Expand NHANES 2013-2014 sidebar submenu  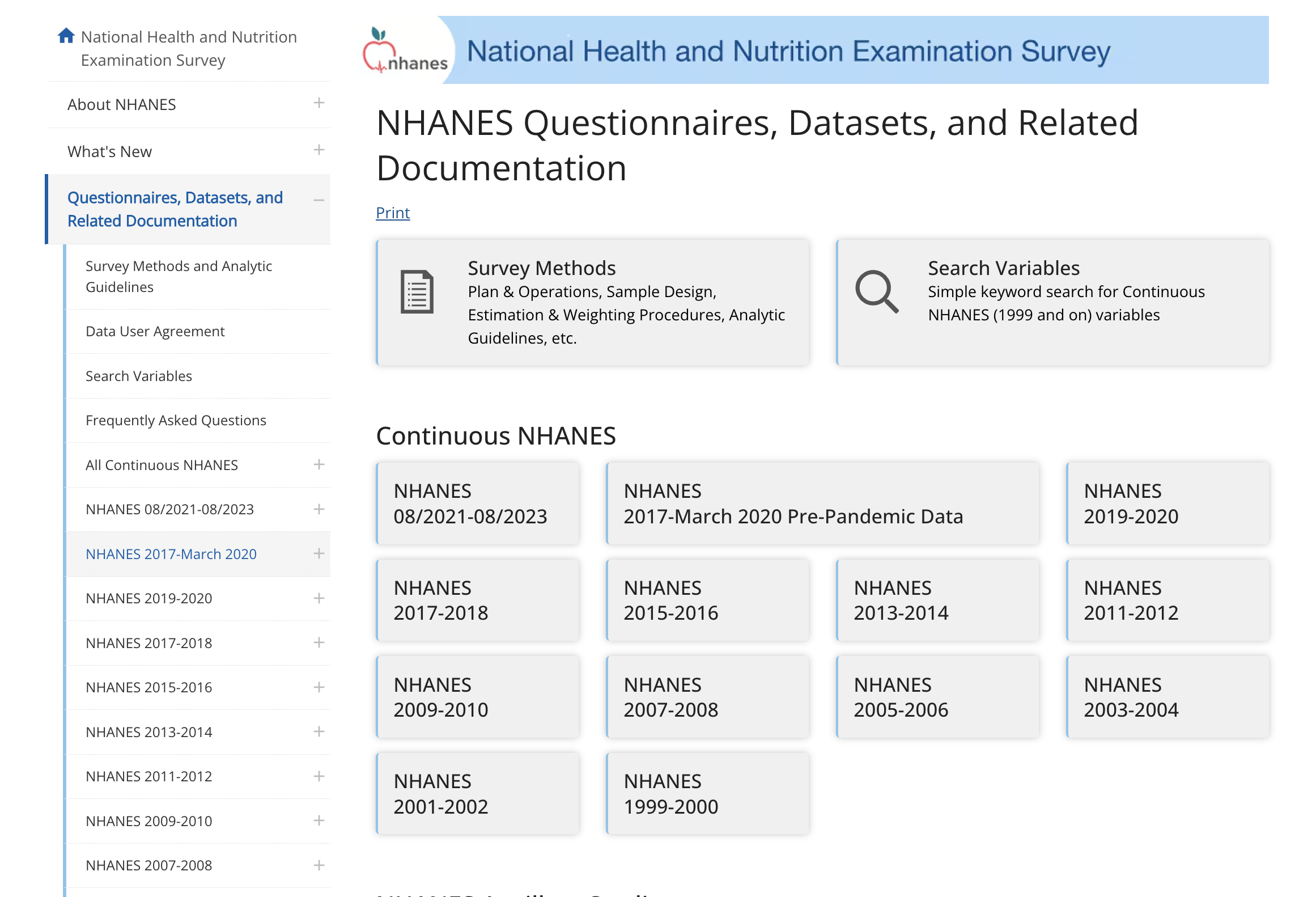coord(319,732)
